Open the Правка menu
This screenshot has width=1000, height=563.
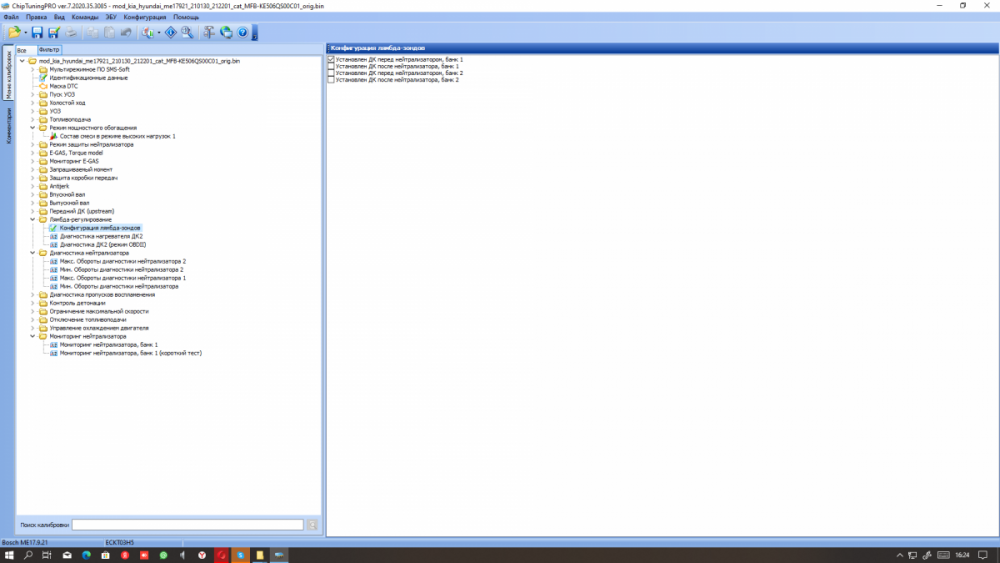pos(36,17)
